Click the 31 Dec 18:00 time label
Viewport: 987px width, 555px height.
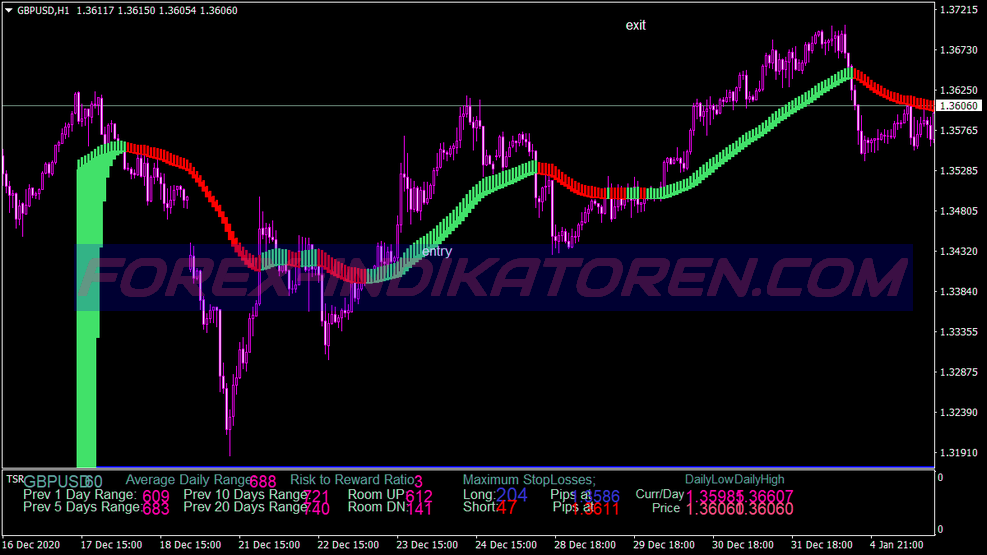(822, 545)
